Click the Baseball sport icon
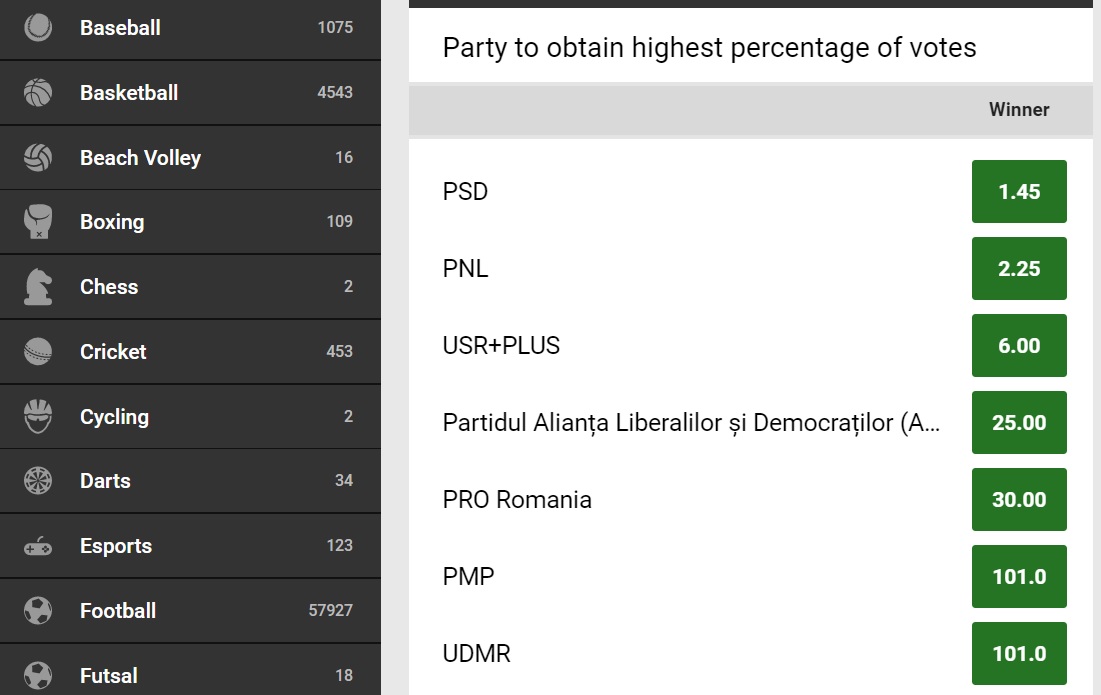 click(38, 27)
